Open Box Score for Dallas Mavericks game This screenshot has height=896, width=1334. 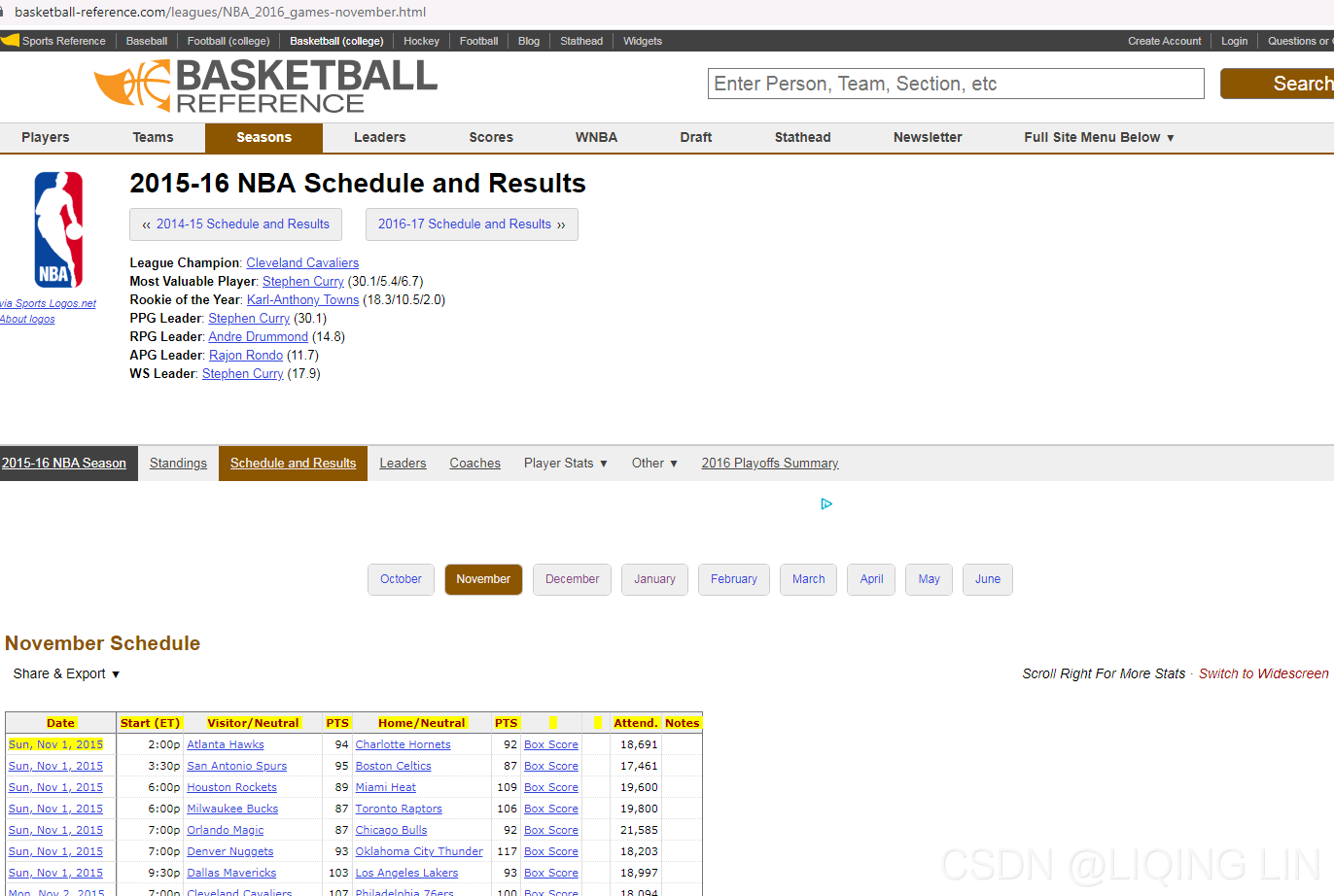click(550, 873)
